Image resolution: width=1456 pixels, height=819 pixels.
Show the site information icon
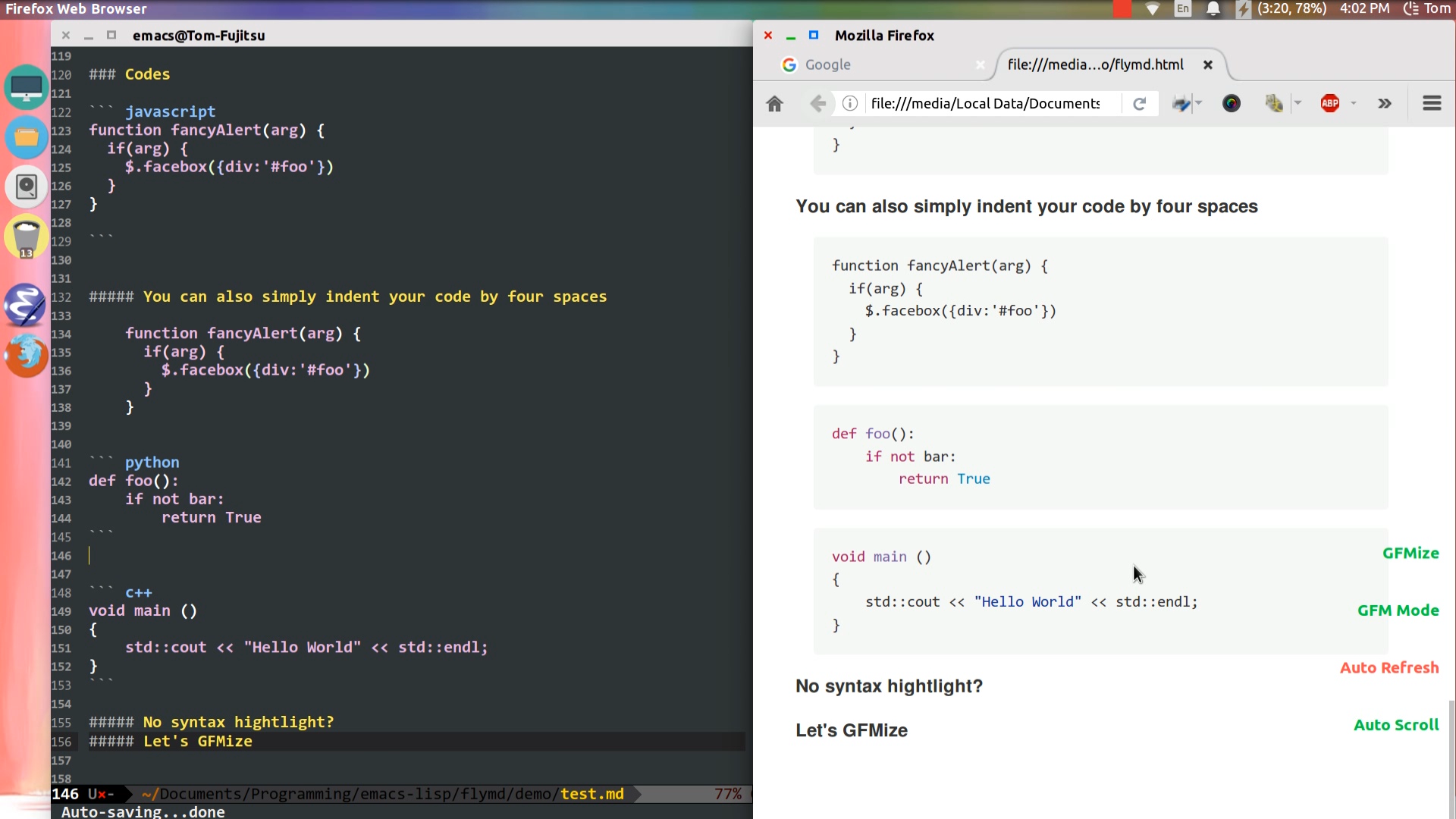pos(850,104)
